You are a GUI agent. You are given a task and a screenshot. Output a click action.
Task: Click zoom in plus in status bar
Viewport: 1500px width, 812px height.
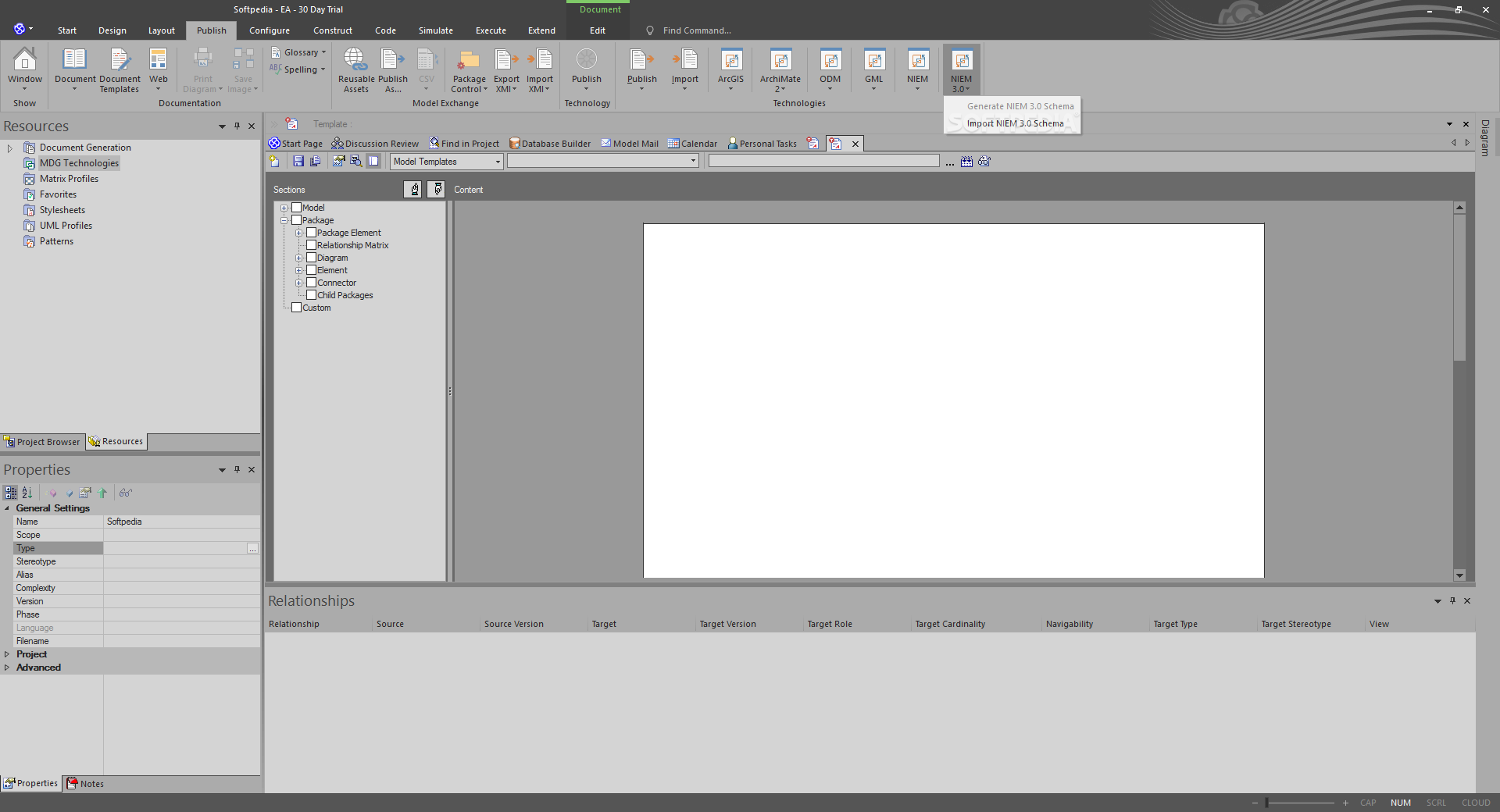[x=1345, y=803]
